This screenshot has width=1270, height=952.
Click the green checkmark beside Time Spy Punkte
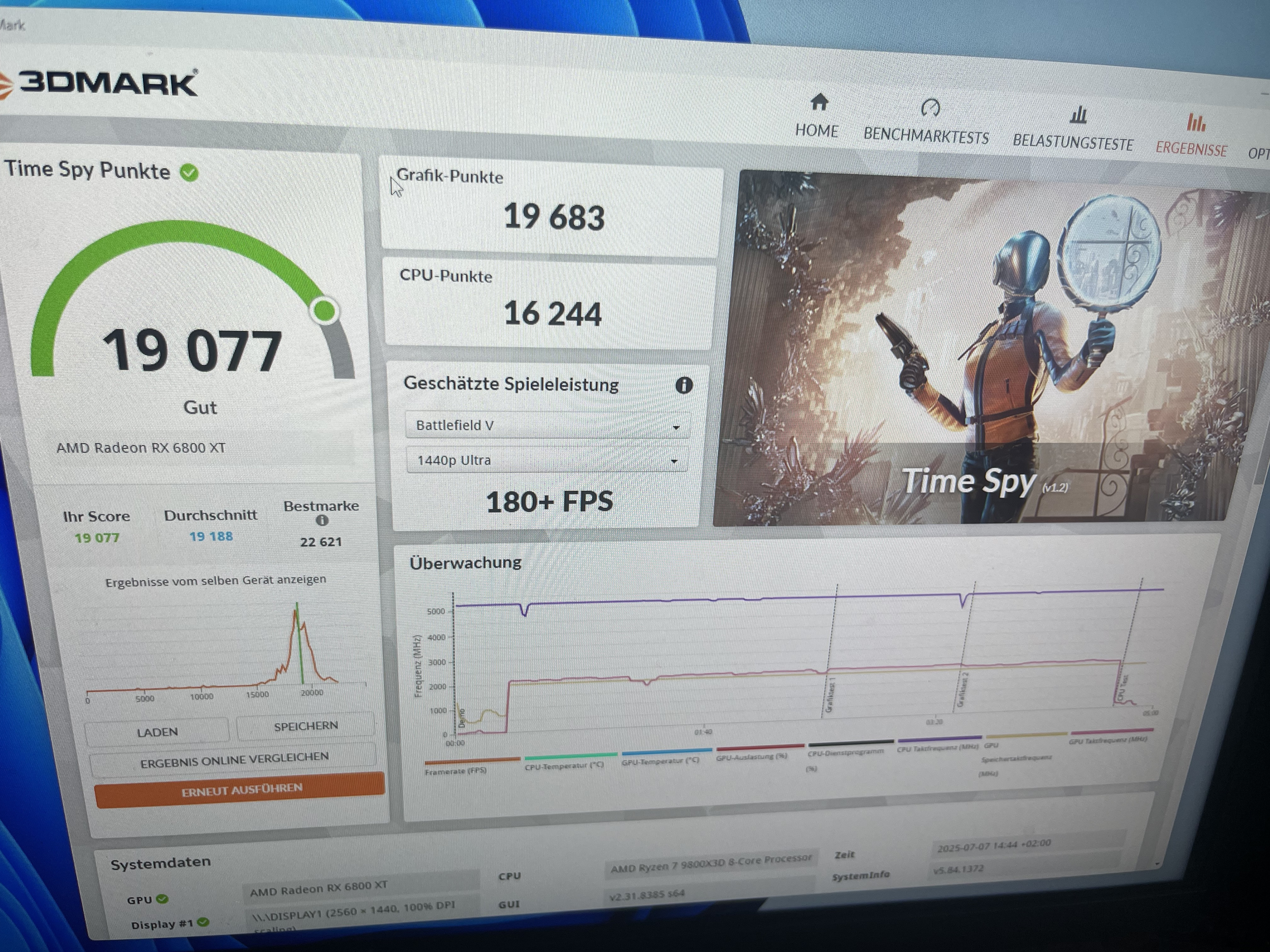tap(189, 172)
